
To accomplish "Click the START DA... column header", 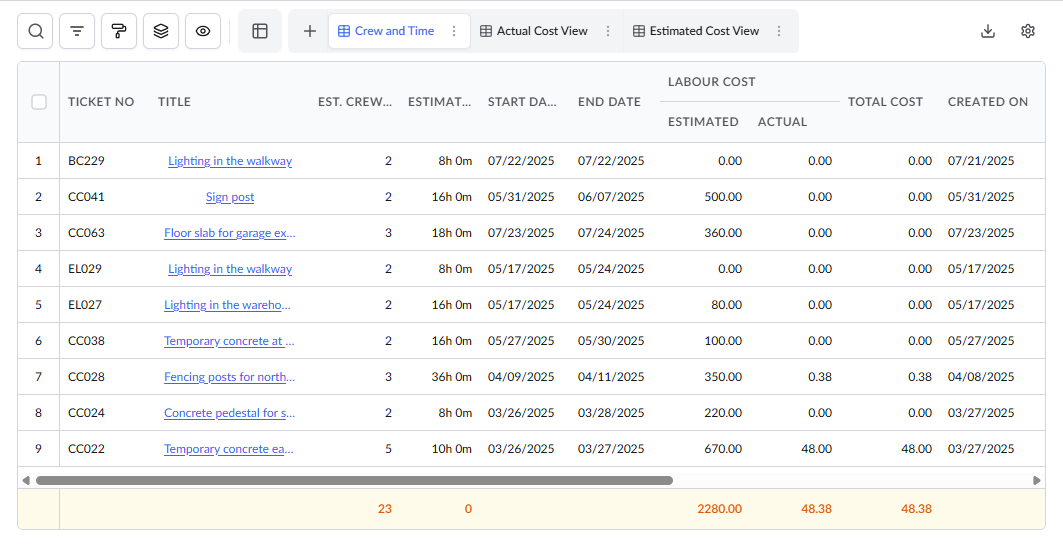I will (x=522, y=102).
